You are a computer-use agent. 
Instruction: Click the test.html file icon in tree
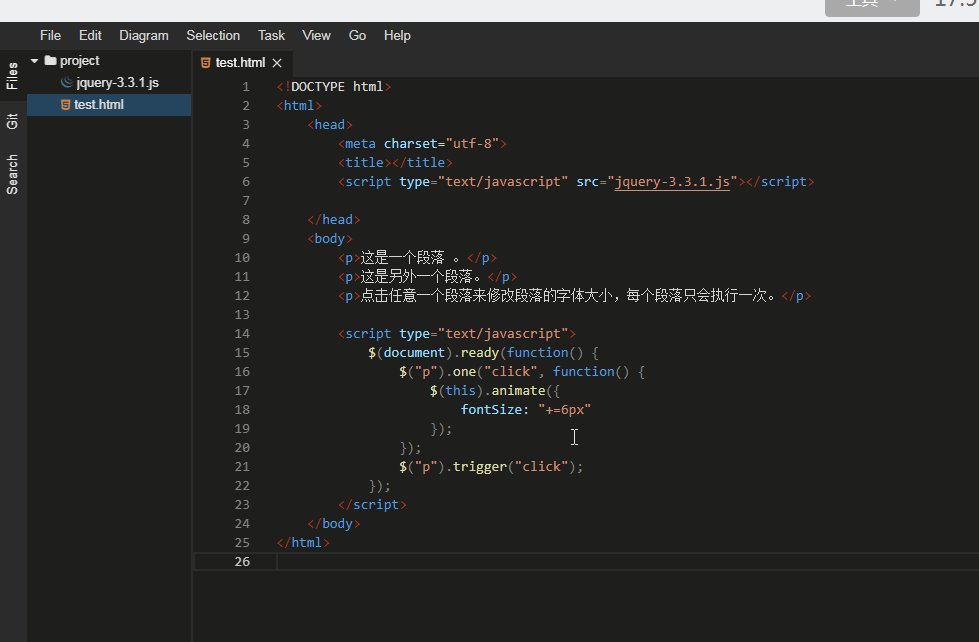65,104
